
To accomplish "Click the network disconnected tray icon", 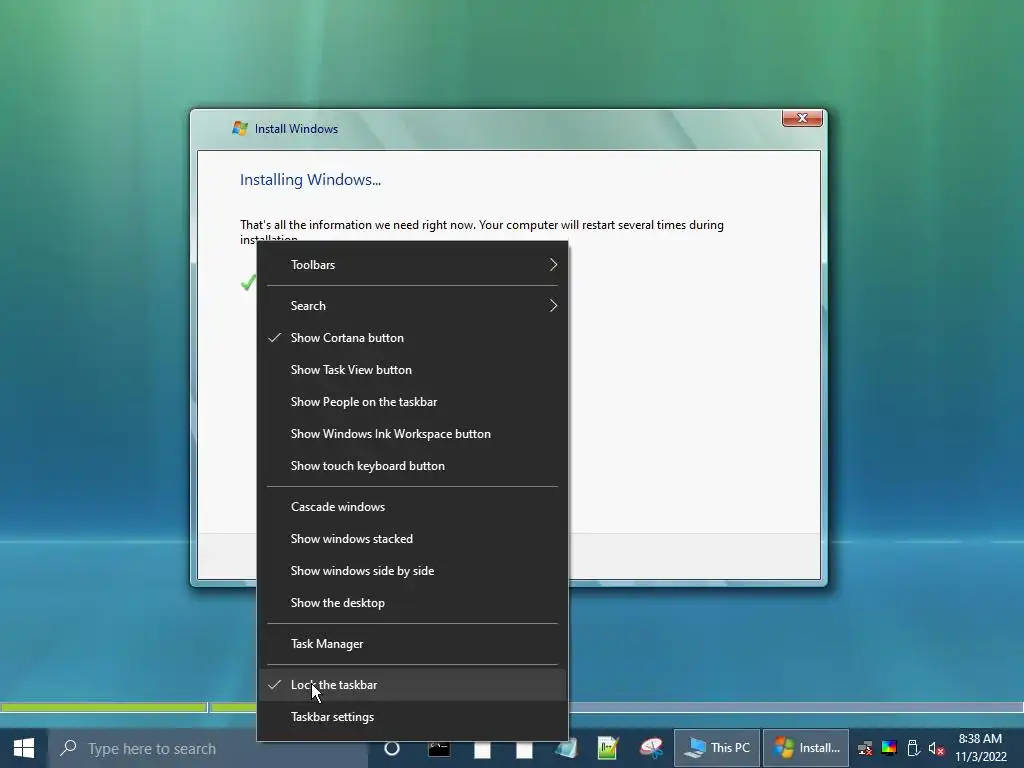I will [865, 748].
